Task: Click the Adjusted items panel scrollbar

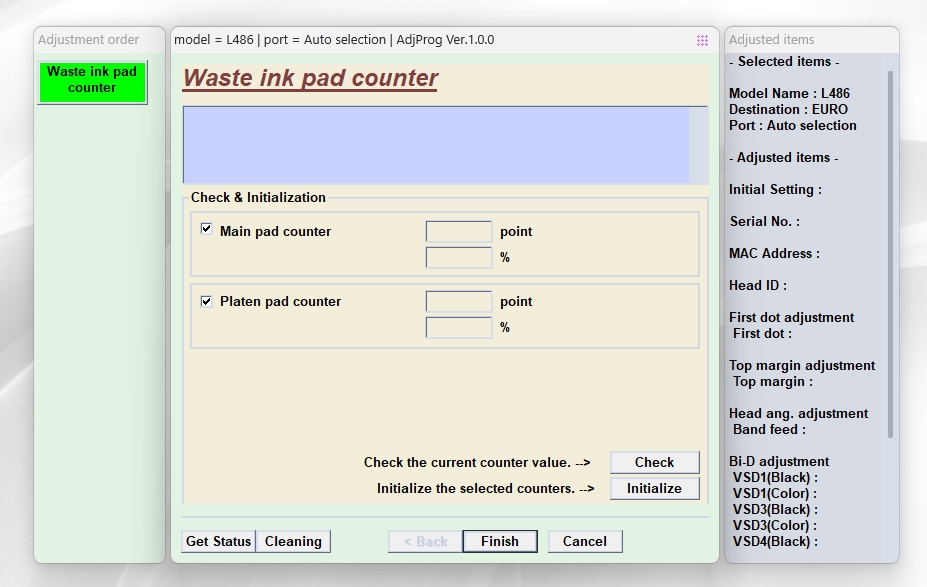Action: click(x=890, y=250)
